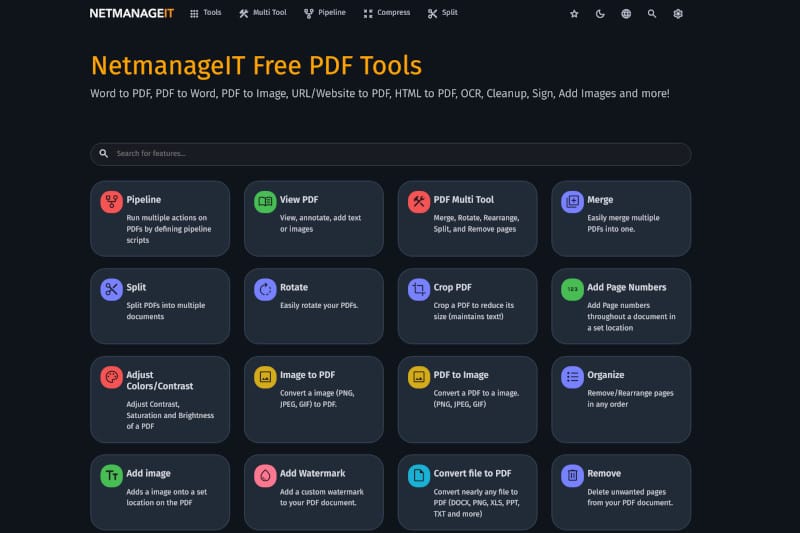Image resolution: width=800 pixels, height=533 pixels.
Task: Open the settings gear in navbar
Action: pyautogui.click(x=678, y=14)
